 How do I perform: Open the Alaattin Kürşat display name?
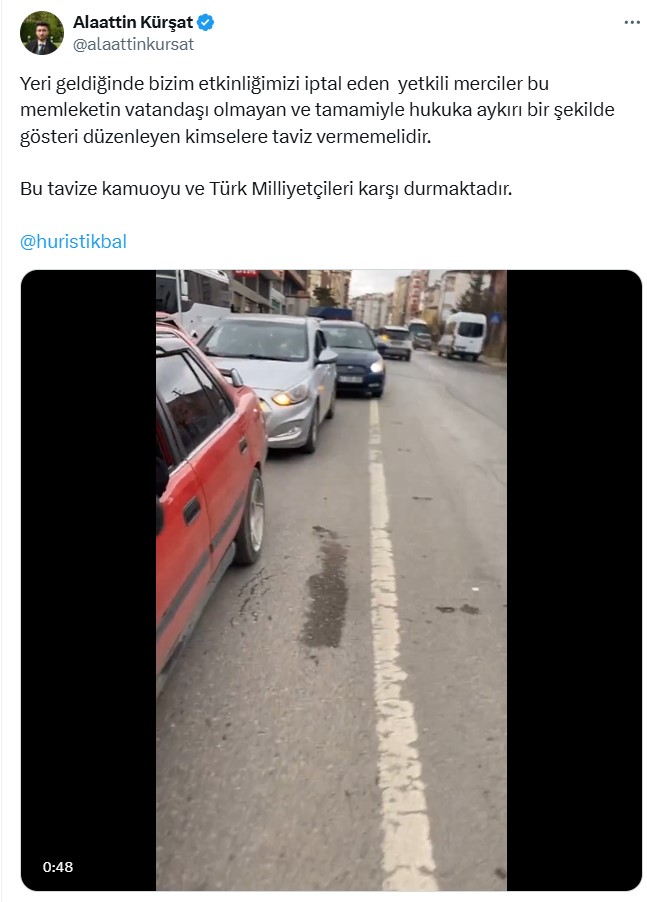(x=133, y=22)
